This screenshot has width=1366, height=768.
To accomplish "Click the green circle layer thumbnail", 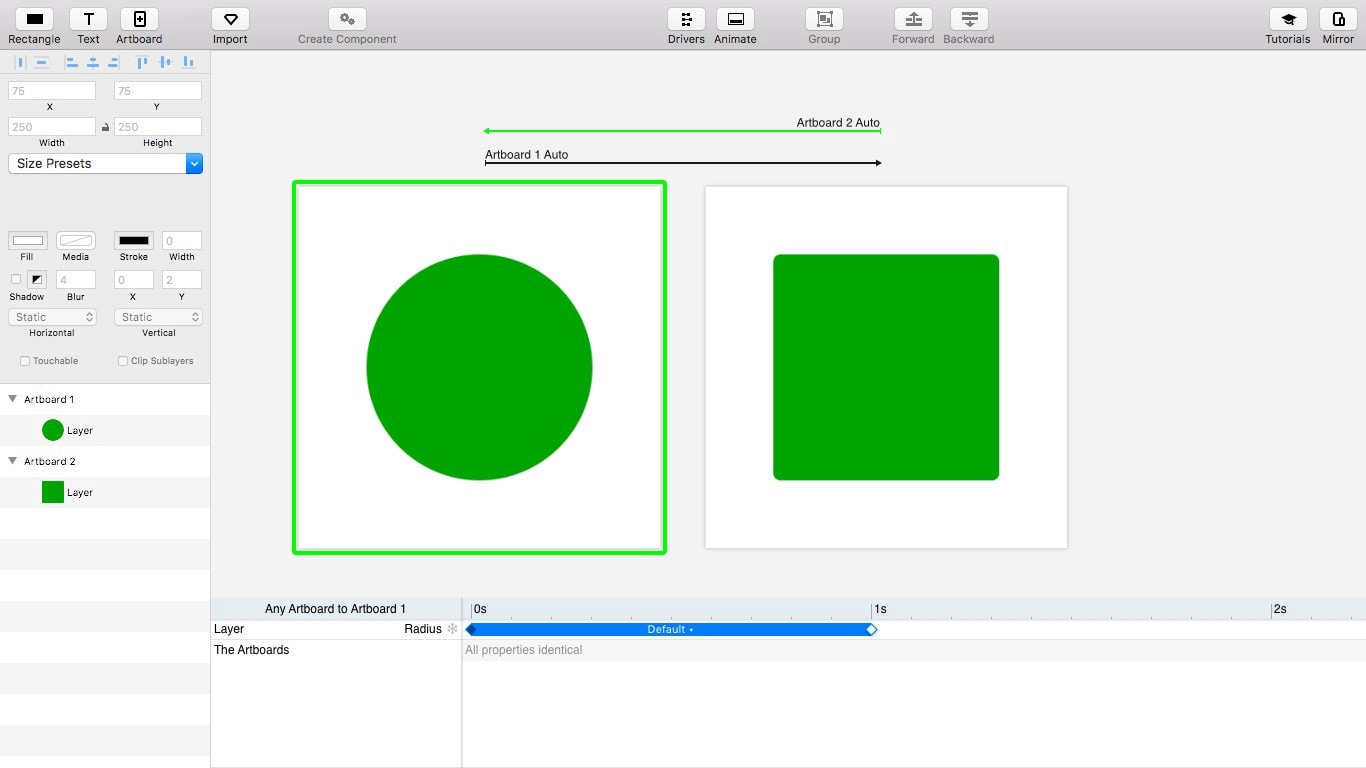I will (x=53, y=430).
